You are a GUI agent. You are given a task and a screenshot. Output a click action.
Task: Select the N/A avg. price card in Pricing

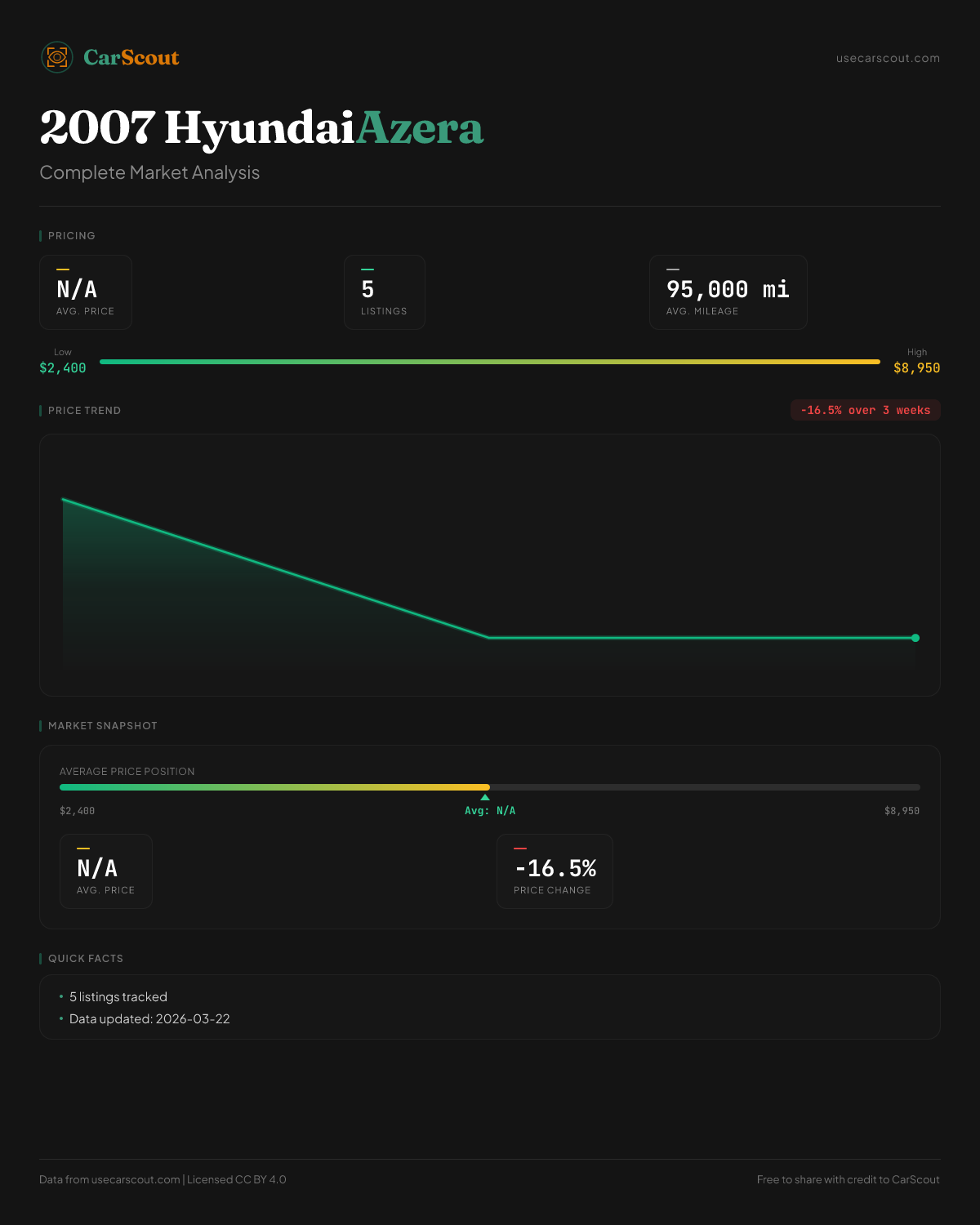pos(86,292)
